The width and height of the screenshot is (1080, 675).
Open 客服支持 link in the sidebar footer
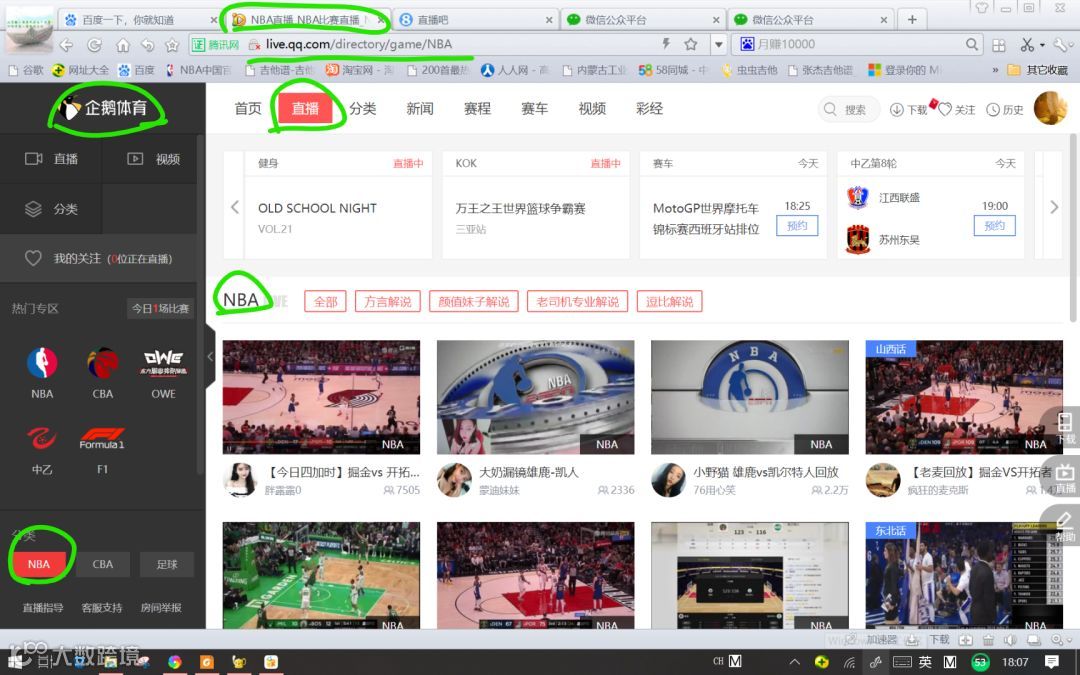click(x=102, y=608)
